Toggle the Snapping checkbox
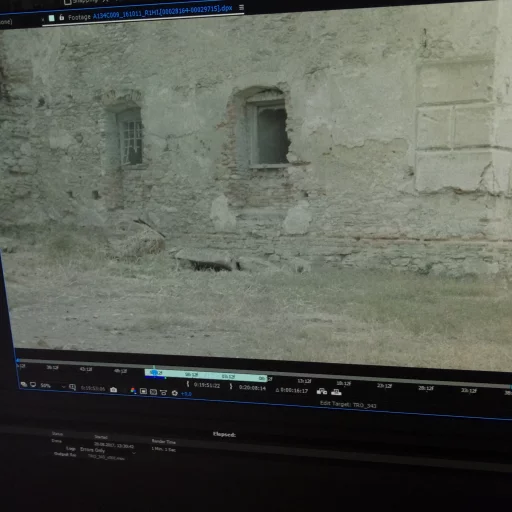The height and width of the screenshot is (512, 512). tap(67, 2)
